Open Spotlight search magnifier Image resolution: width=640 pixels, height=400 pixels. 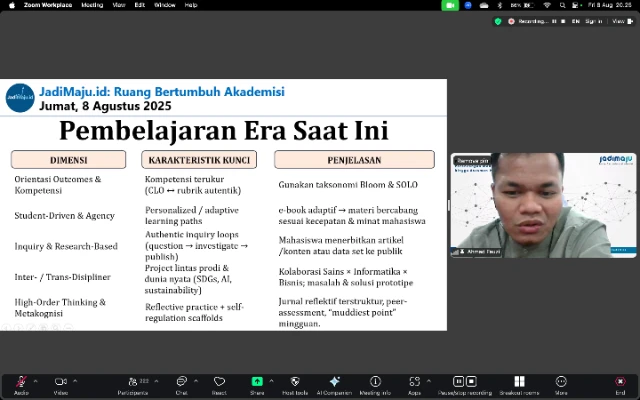(x=562, y=5)
